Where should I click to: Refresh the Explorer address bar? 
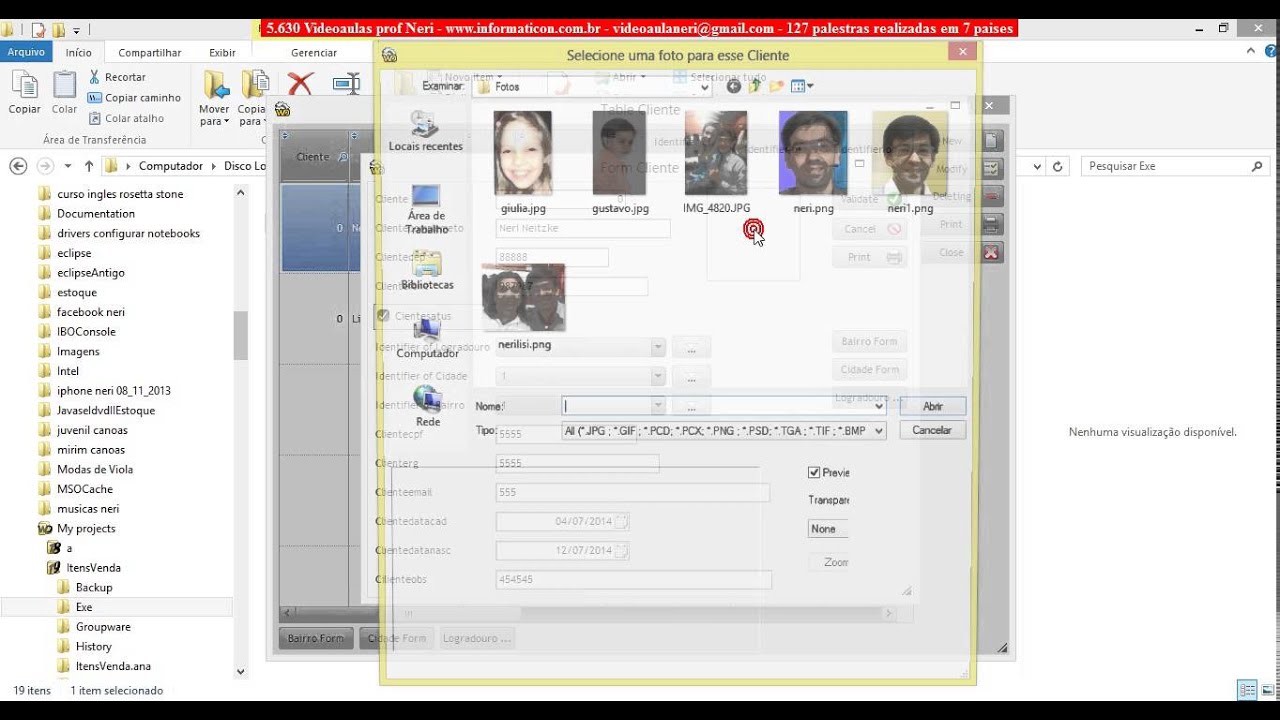pos(1058,166)
